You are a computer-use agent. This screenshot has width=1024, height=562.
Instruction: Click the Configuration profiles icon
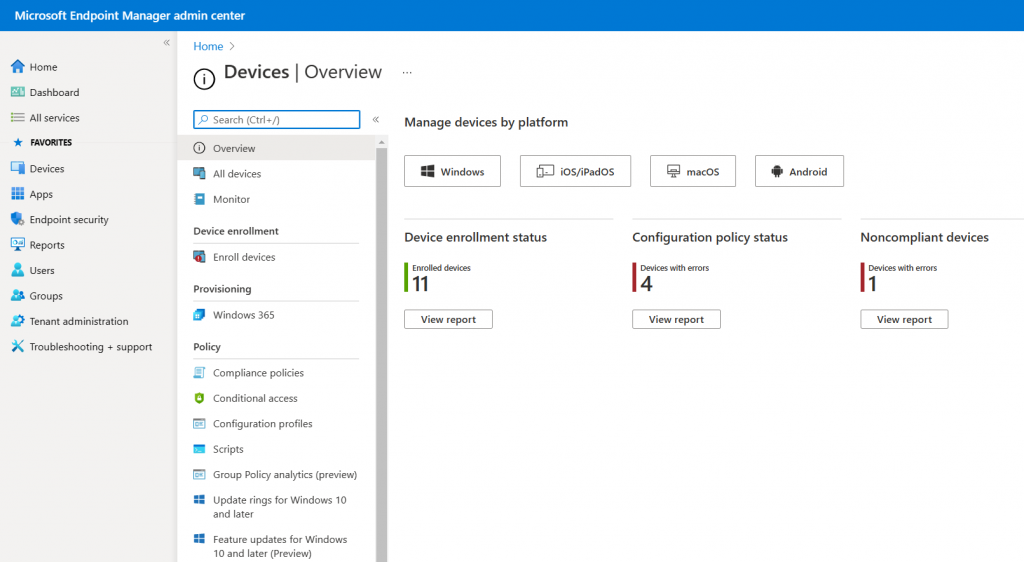pyautogui.click(x=199, y=424)
